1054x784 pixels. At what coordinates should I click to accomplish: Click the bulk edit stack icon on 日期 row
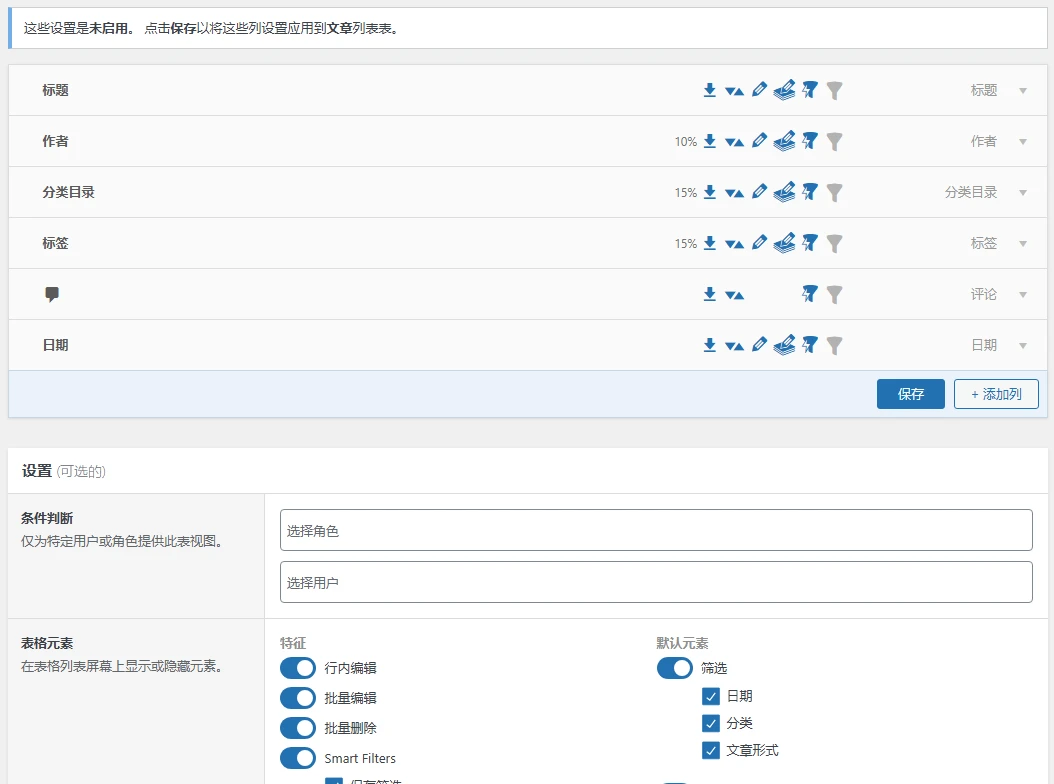(x=784, y=345)
